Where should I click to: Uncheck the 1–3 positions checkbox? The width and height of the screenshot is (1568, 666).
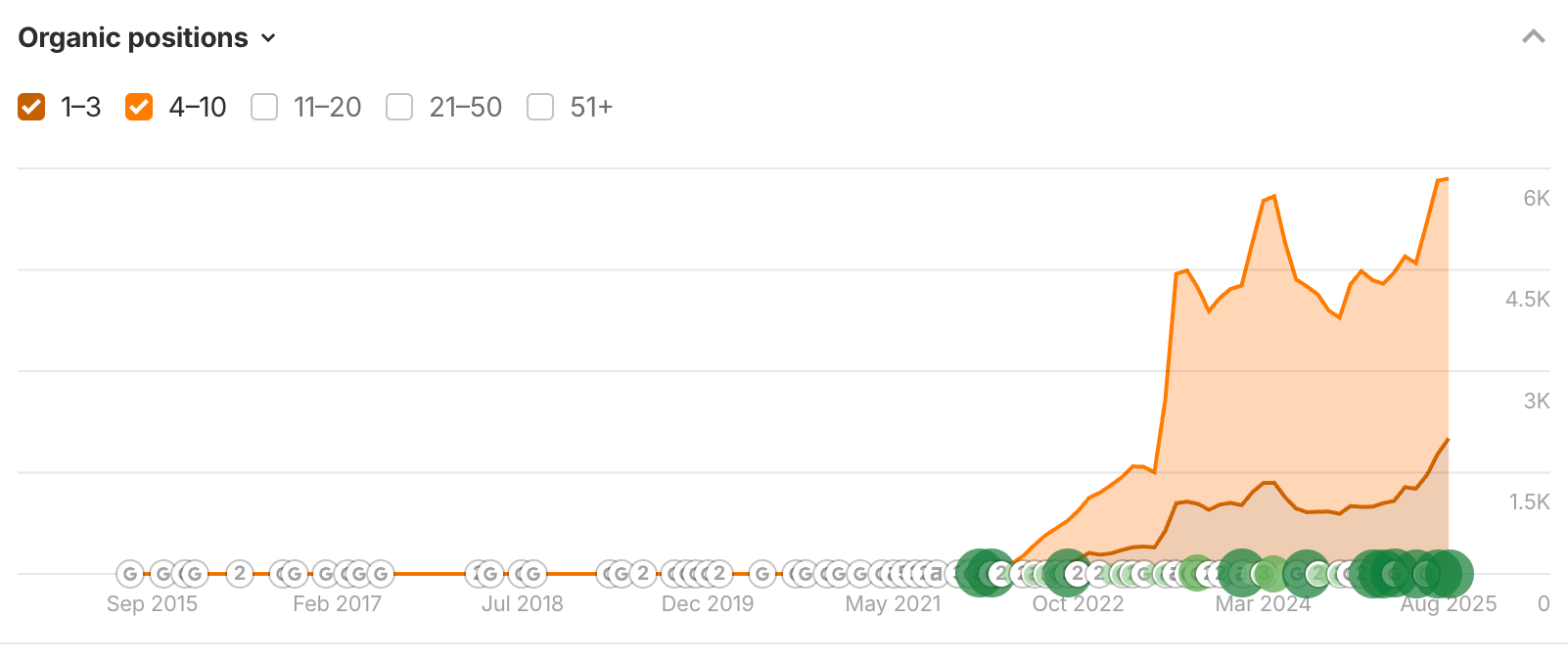pos(31,107)
